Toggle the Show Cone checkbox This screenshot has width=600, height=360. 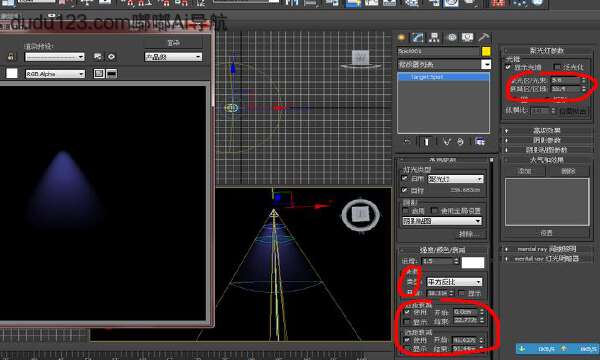(508, 67)
